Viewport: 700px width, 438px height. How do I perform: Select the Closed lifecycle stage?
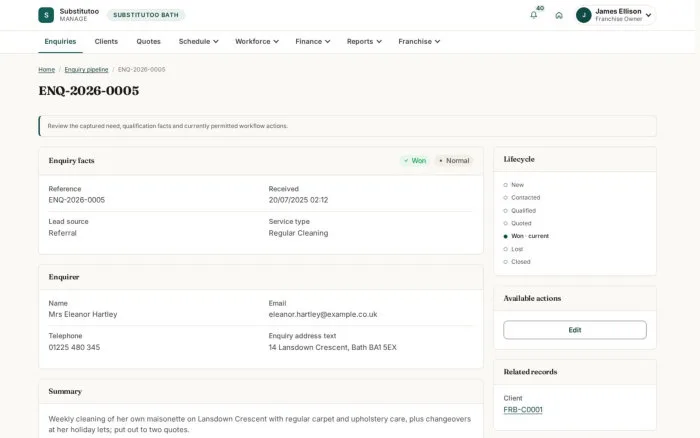(517, 262)
